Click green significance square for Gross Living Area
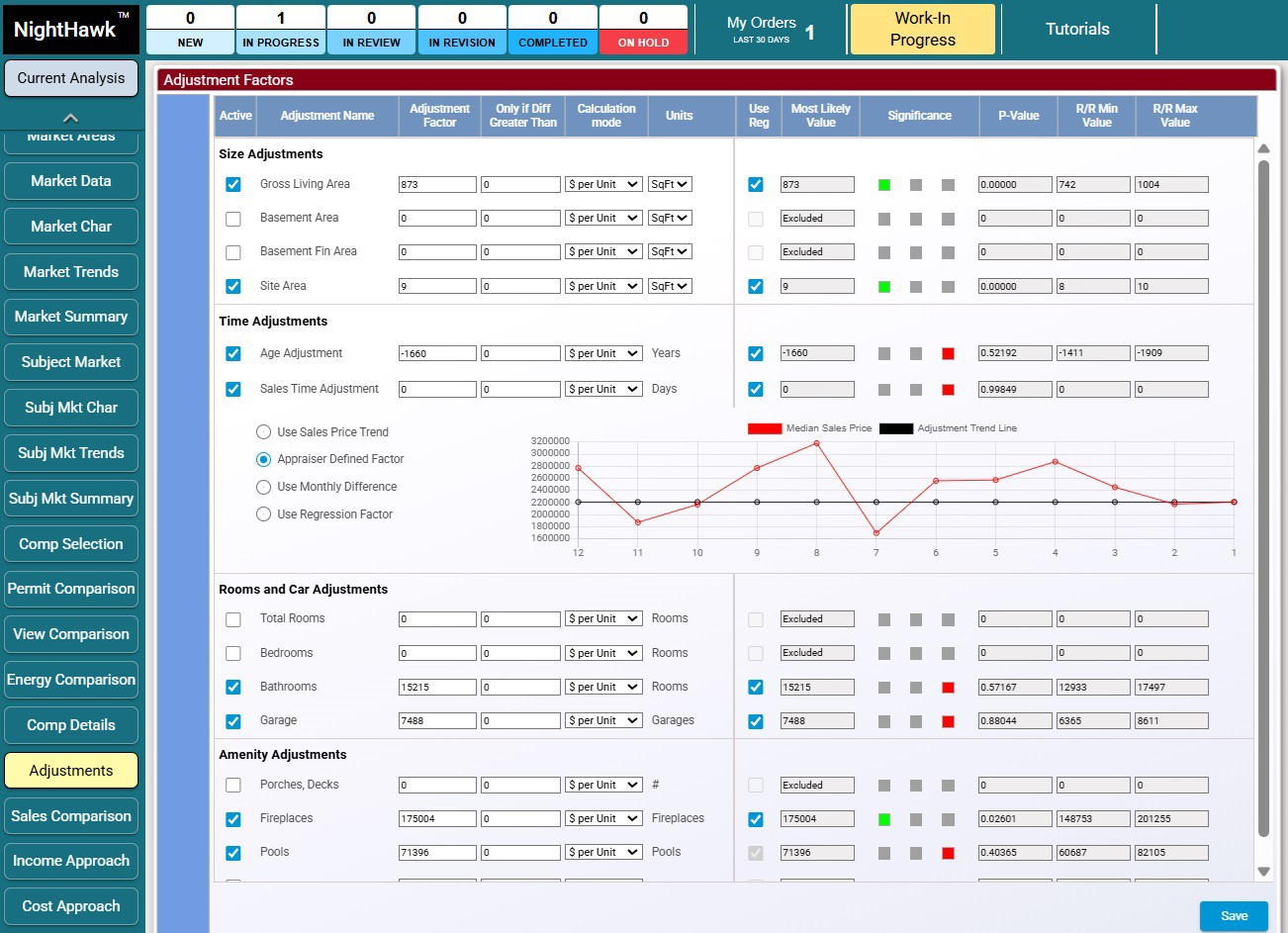This screenshot has width=1288, height=933. (884, 185)
